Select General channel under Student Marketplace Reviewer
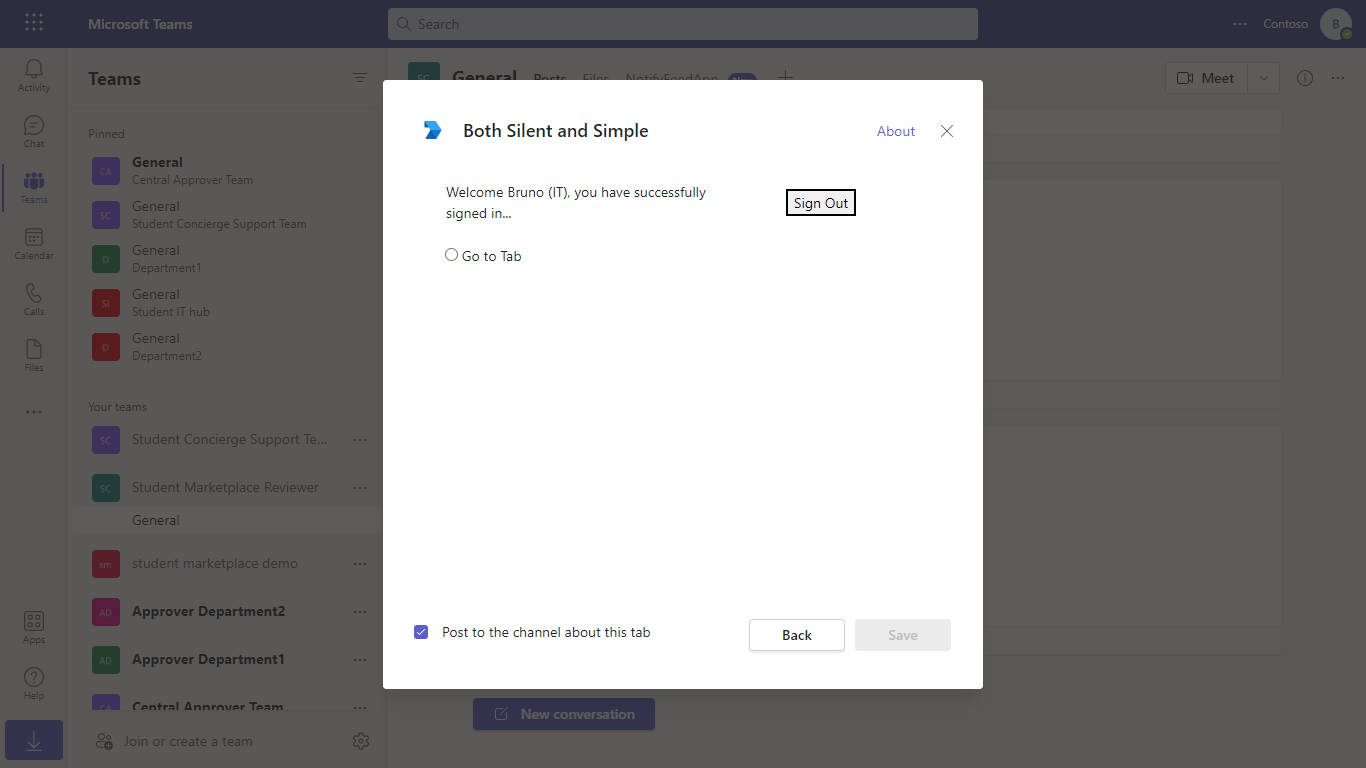Image resolution: width=1366 pixels, height=768 pixels. [226, 520]
